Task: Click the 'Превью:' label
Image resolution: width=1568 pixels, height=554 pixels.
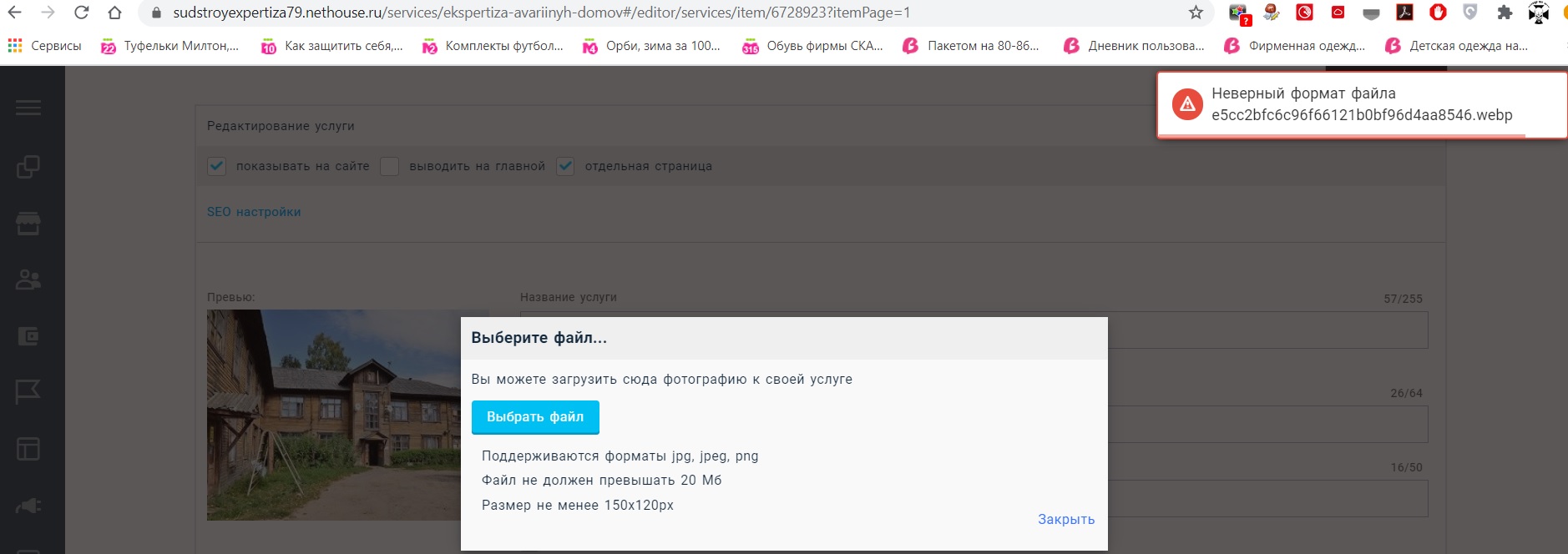Action: pyautogui.click(x=231, y=297)
